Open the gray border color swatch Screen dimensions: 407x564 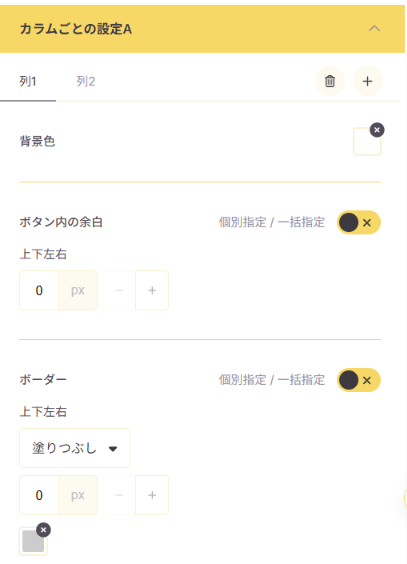click(33, 541)
